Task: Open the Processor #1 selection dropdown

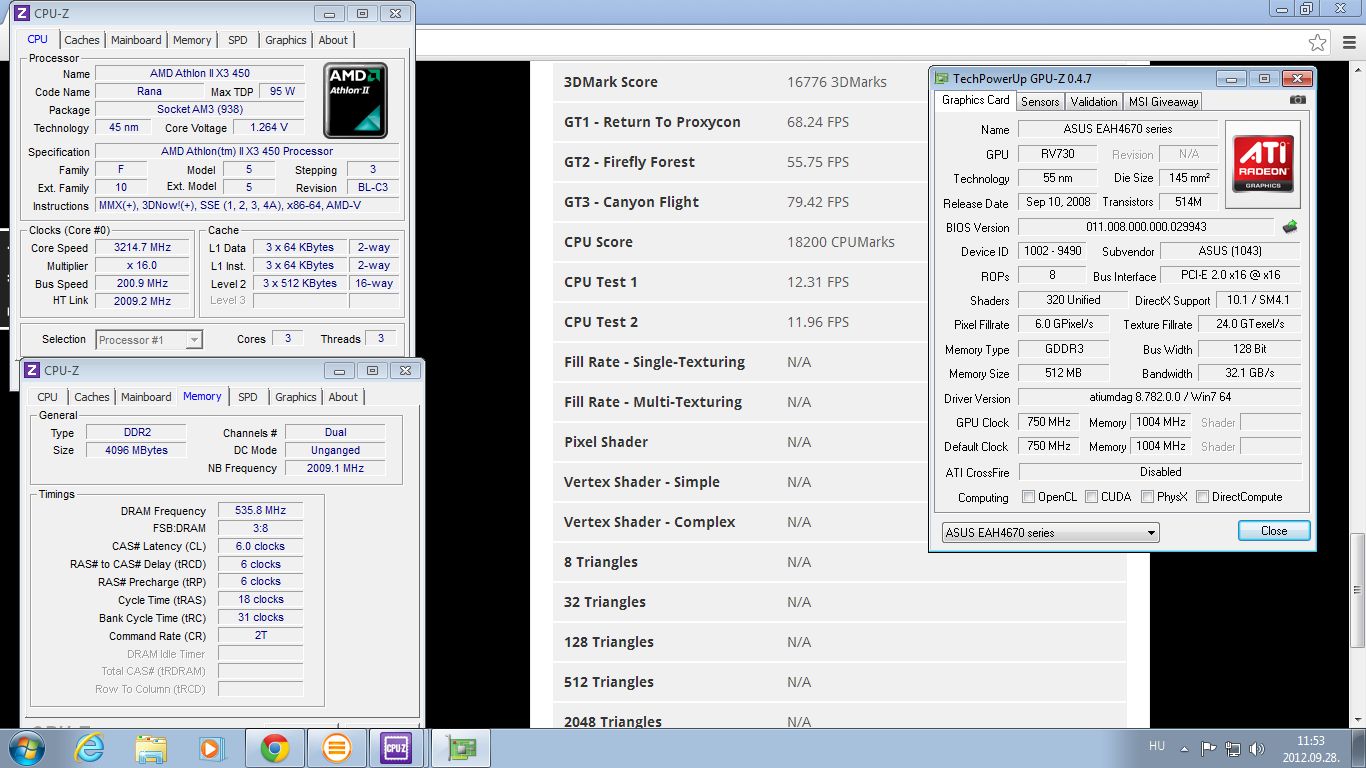Action: [149, 340]
